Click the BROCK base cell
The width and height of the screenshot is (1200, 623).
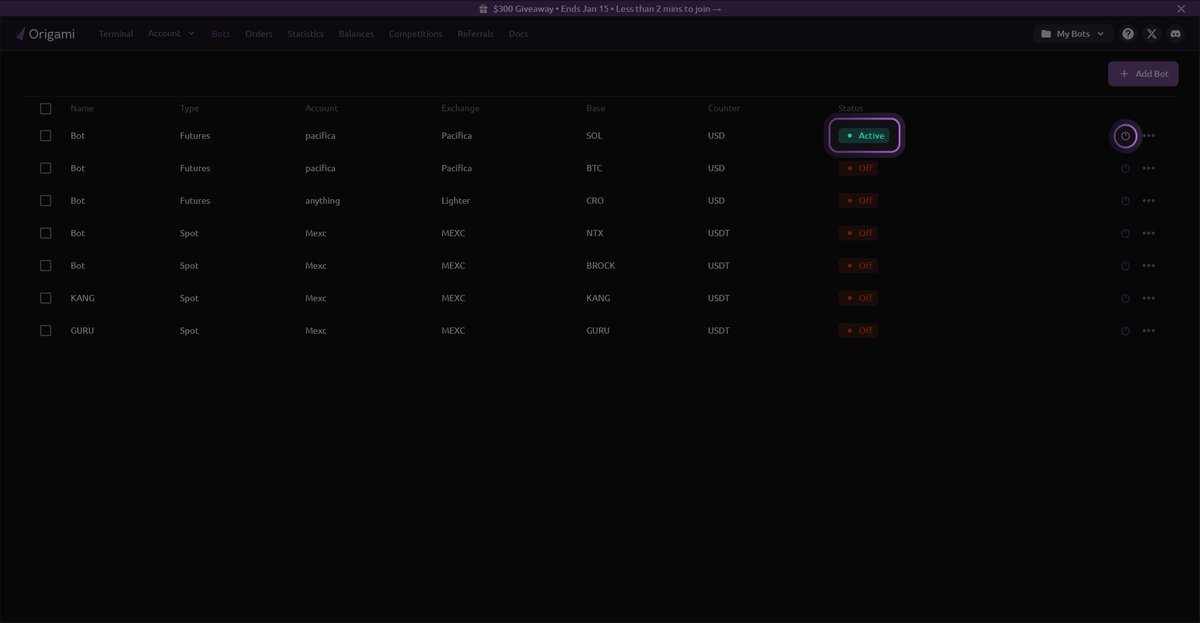coord(601,266)
